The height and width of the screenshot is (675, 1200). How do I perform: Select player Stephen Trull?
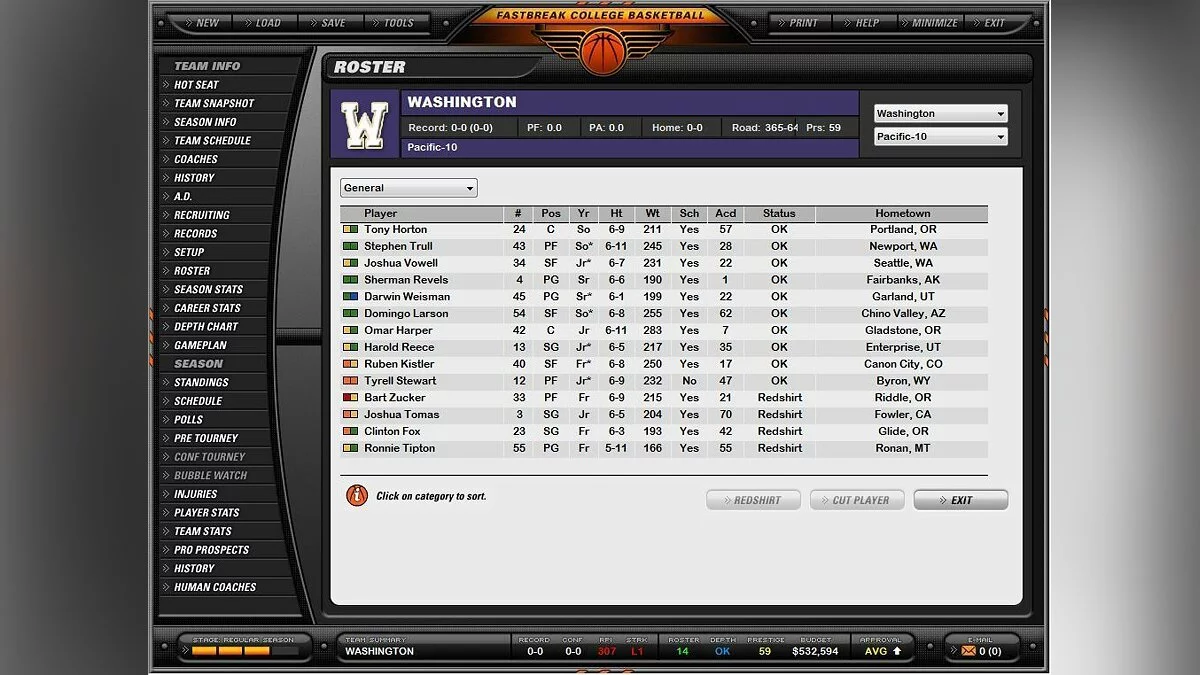(398, 247)
